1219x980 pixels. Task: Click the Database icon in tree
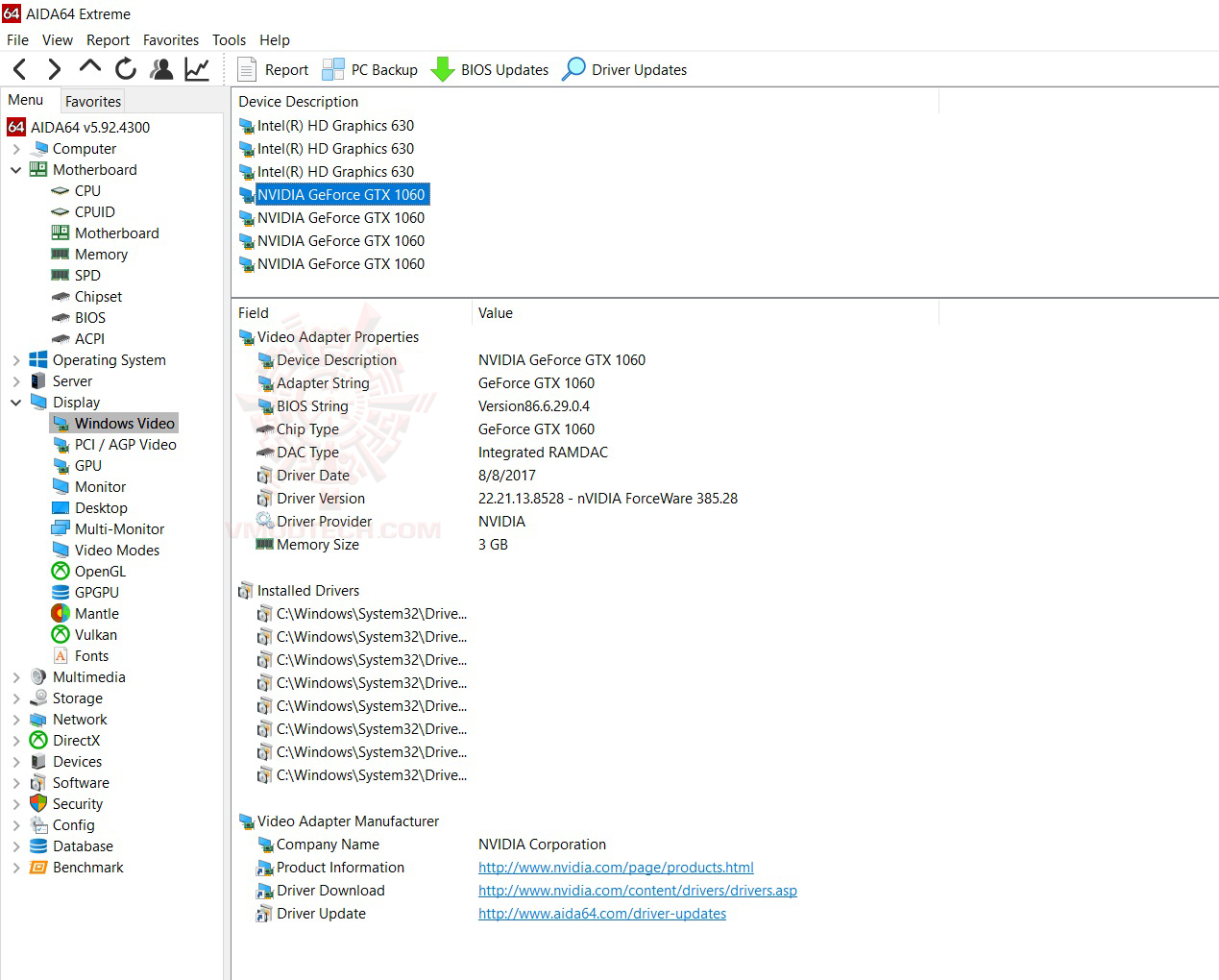coord(38,846)
